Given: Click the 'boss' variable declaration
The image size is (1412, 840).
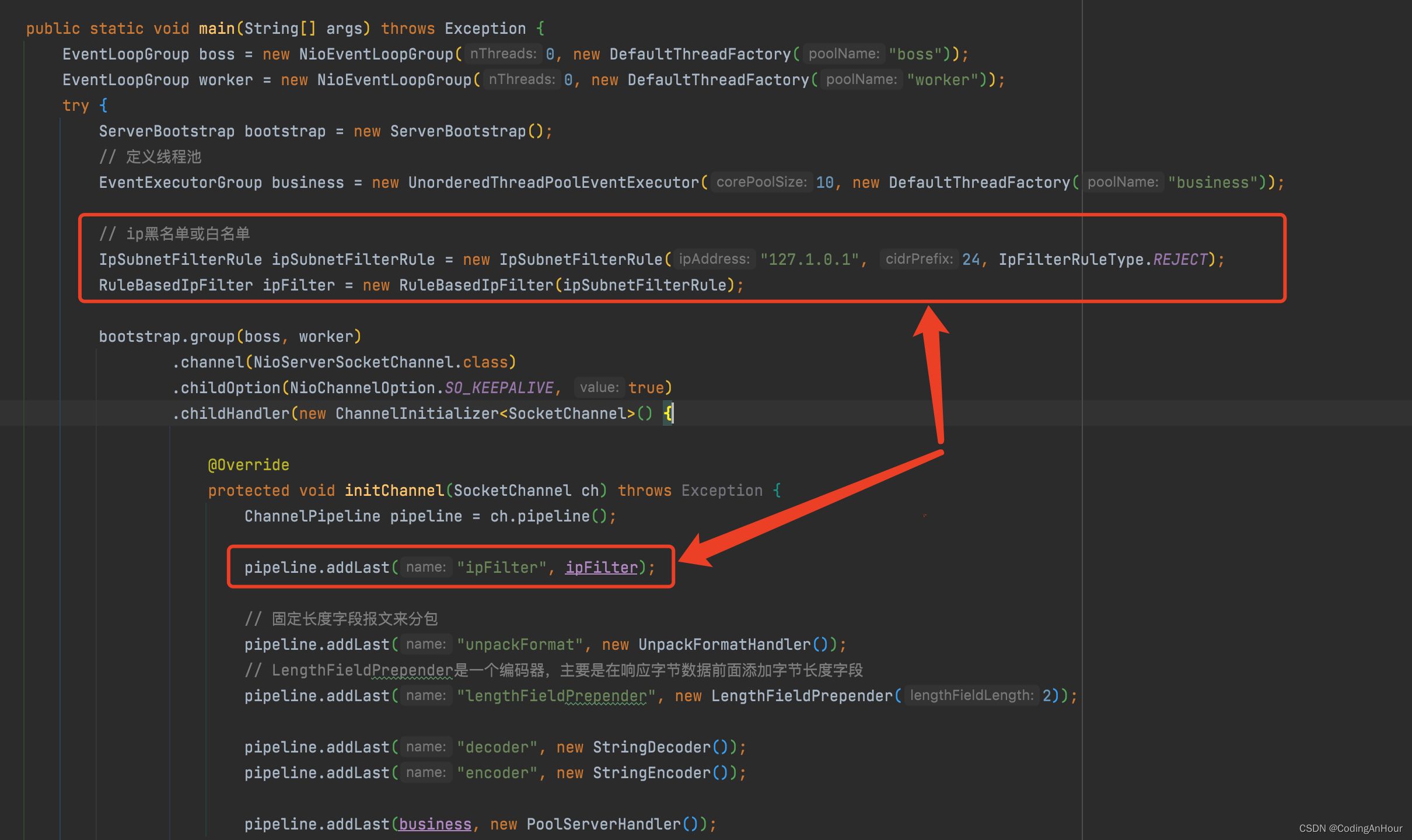Looking at the screenshot, I should tap(216, 54).
